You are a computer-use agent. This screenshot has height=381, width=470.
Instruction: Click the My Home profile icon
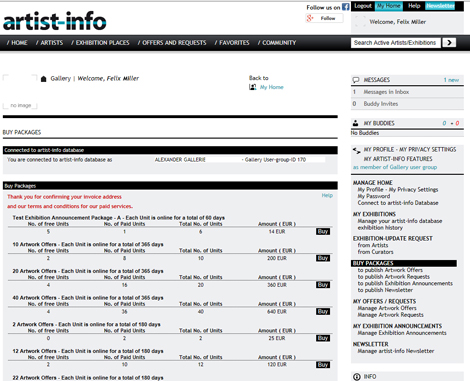click(x=253, y=87)
